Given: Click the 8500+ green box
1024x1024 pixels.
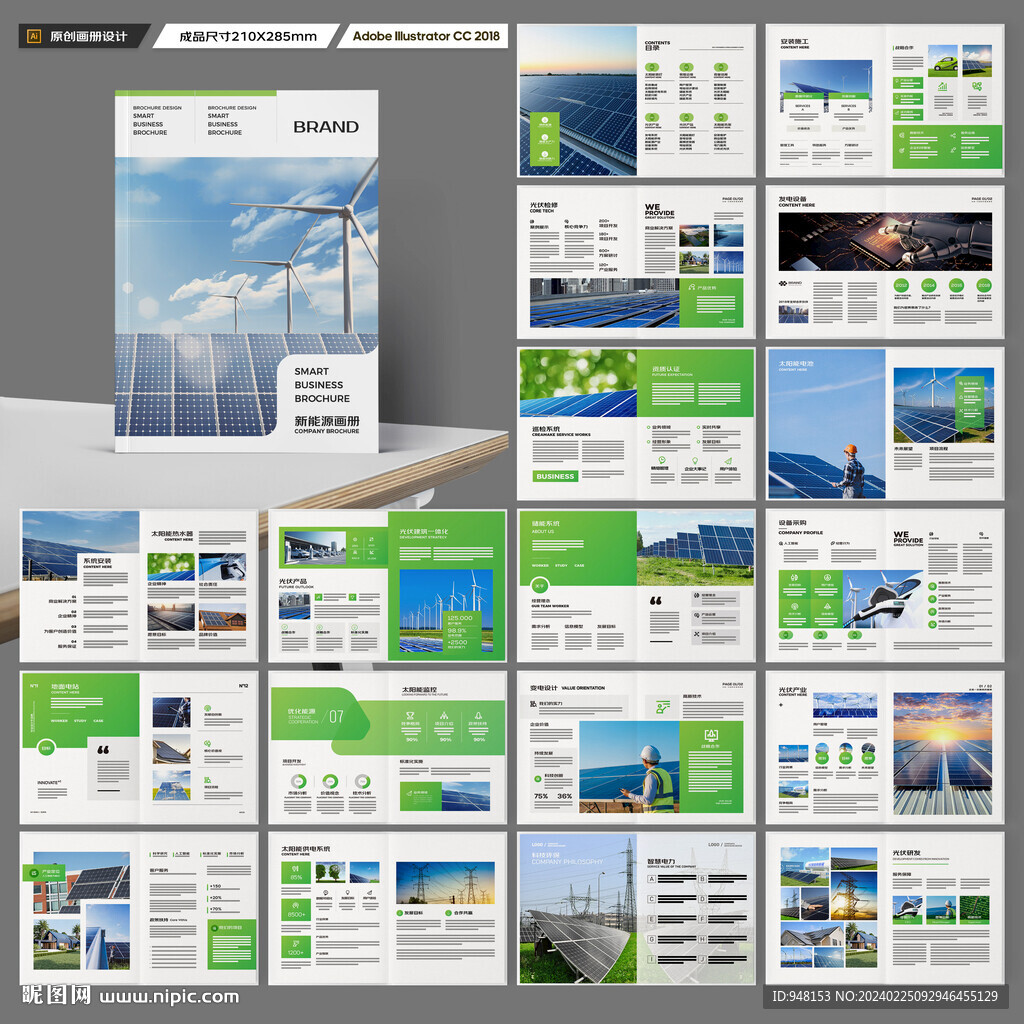Looking at the screenshot, I should pyautogui.click(x=295, y=910).
